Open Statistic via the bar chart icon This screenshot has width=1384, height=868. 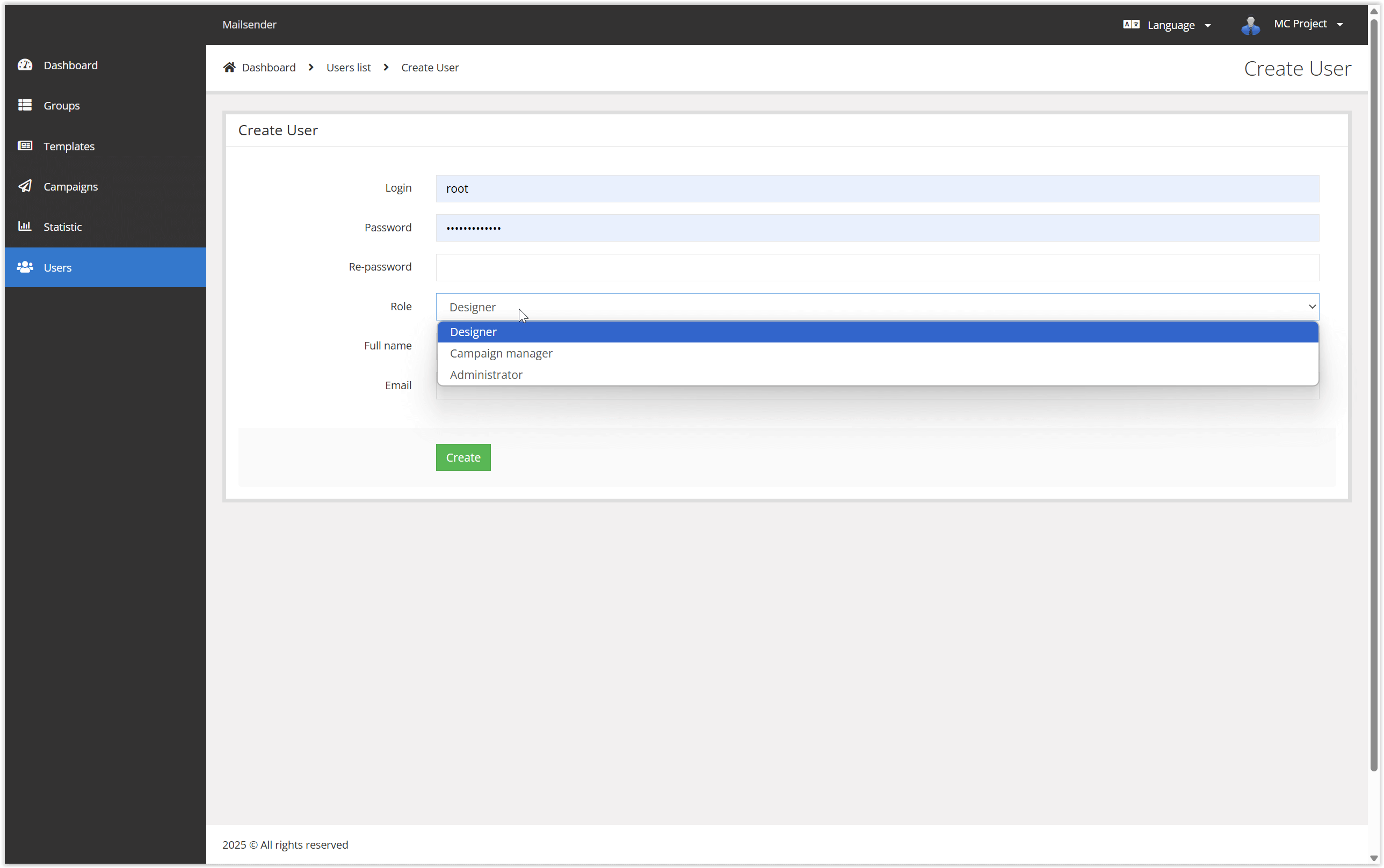[25, 226]
